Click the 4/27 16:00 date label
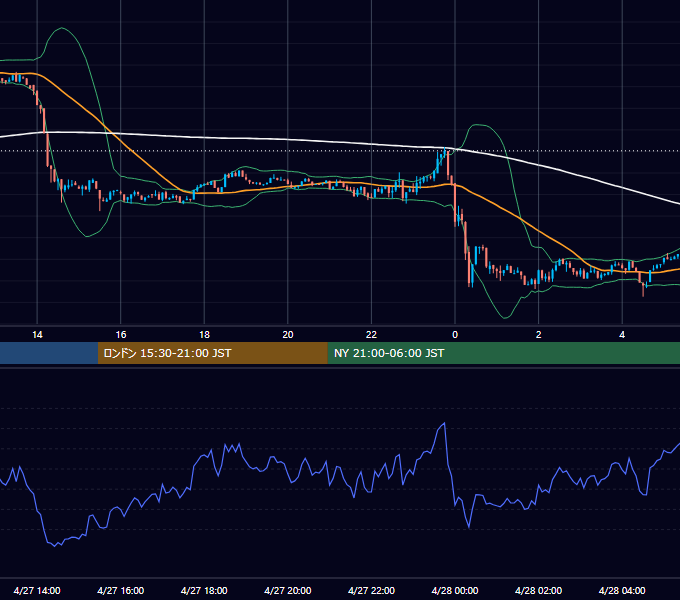Image resolution: width=680 pixels, height=600 pixels. click(x=121, y=590)
